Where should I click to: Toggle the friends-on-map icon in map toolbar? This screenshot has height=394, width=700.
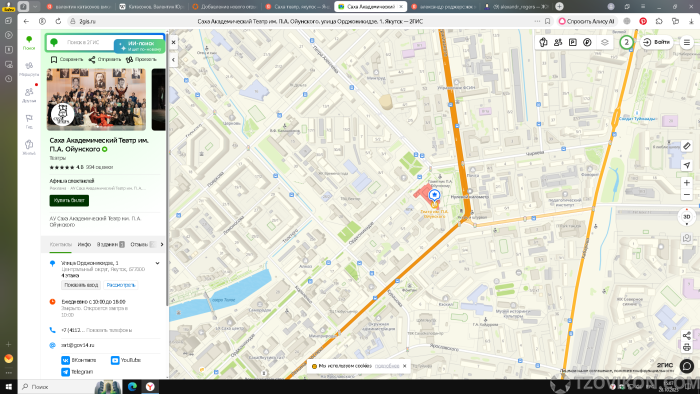558,42
